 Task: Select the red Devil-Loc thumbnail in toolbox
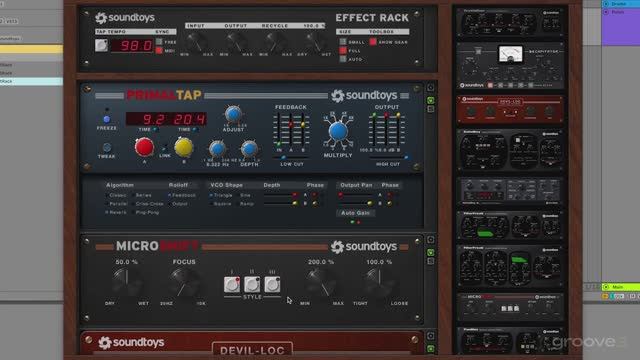[510, 109]
